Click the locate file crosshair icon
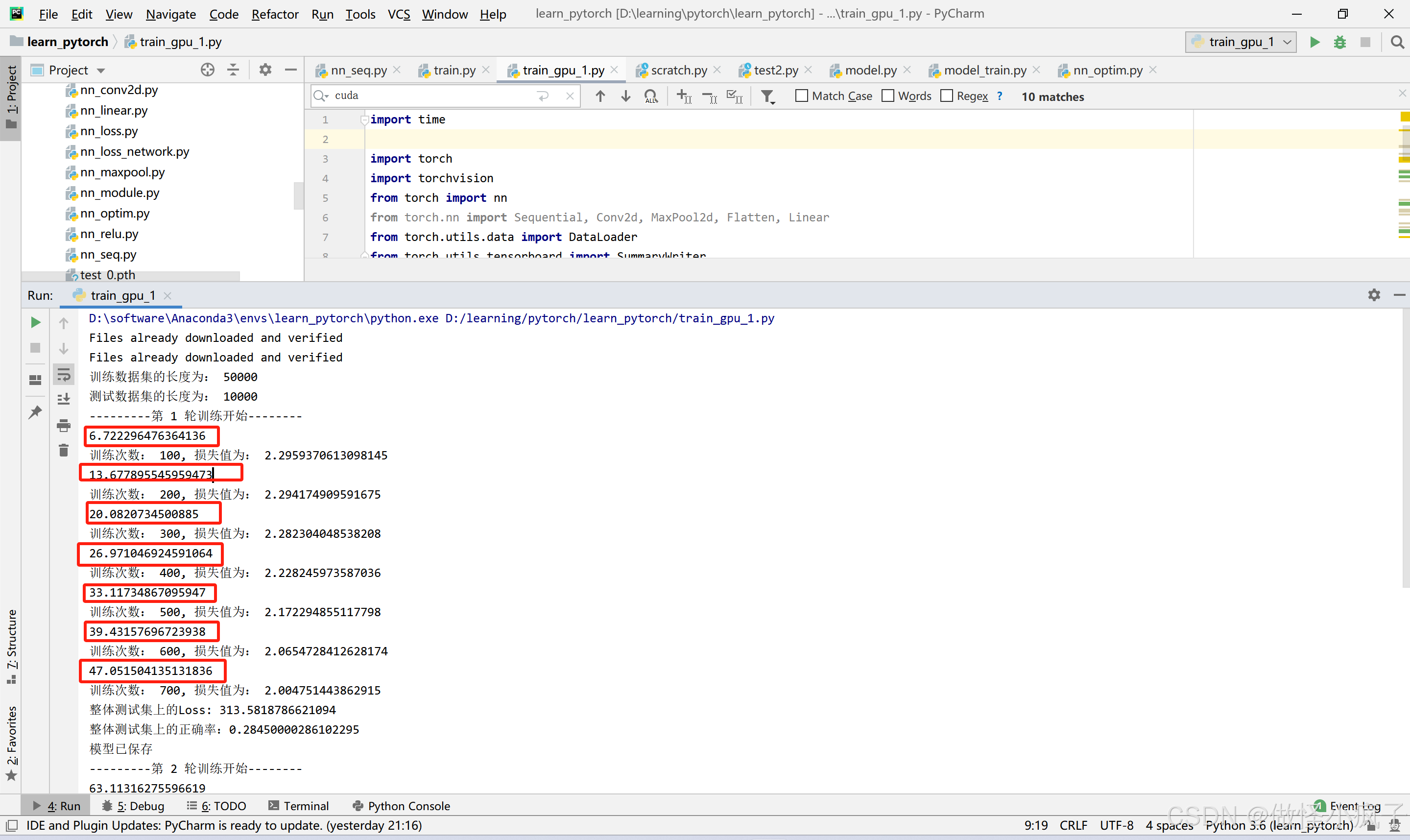This screenshot has height=840, width=1410. pyautogui.click(x=208, y=70)
